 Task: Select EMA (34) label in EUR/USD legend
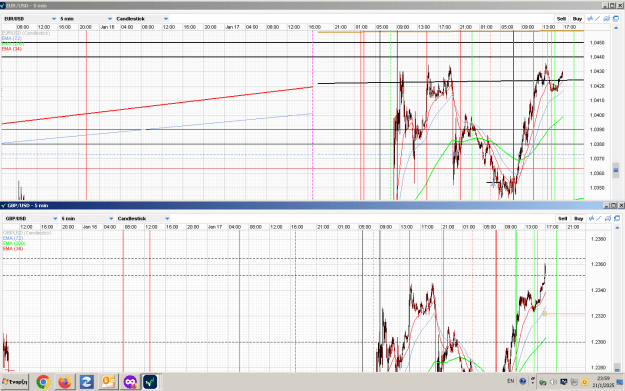tap(12, 49)
